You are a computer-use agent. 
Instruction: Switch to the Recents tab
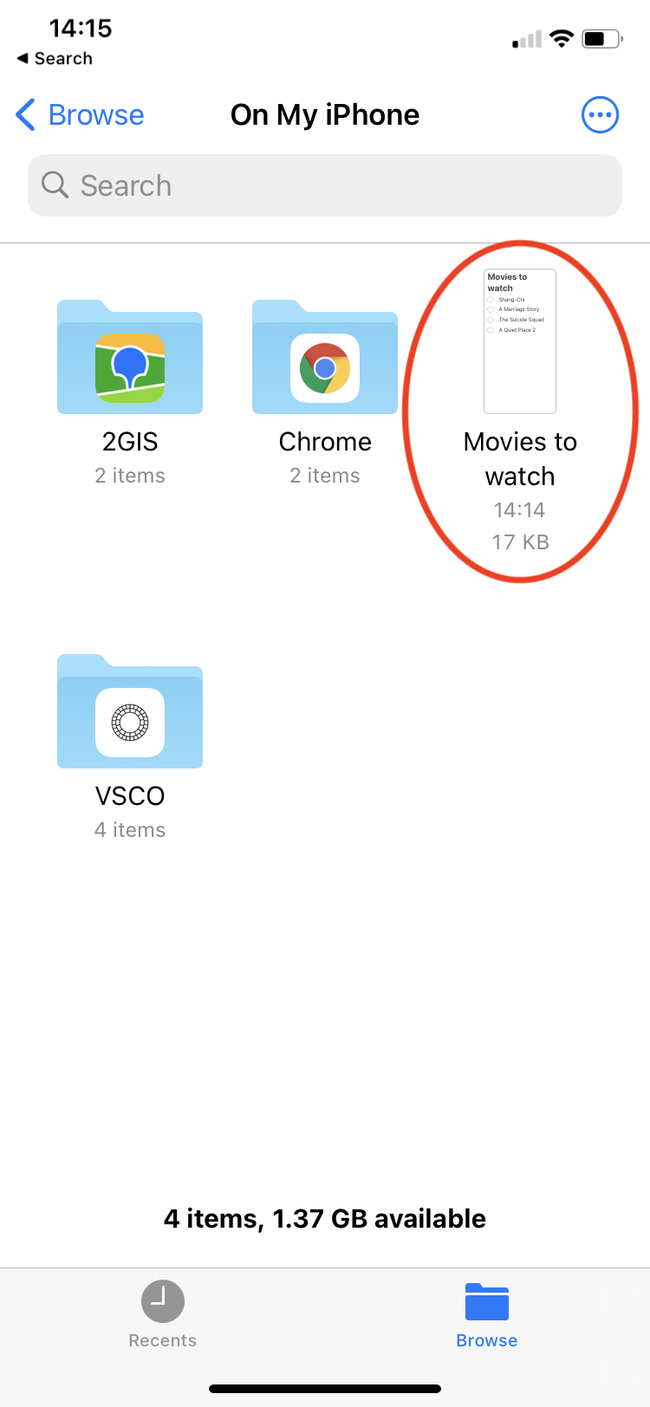162,1315
